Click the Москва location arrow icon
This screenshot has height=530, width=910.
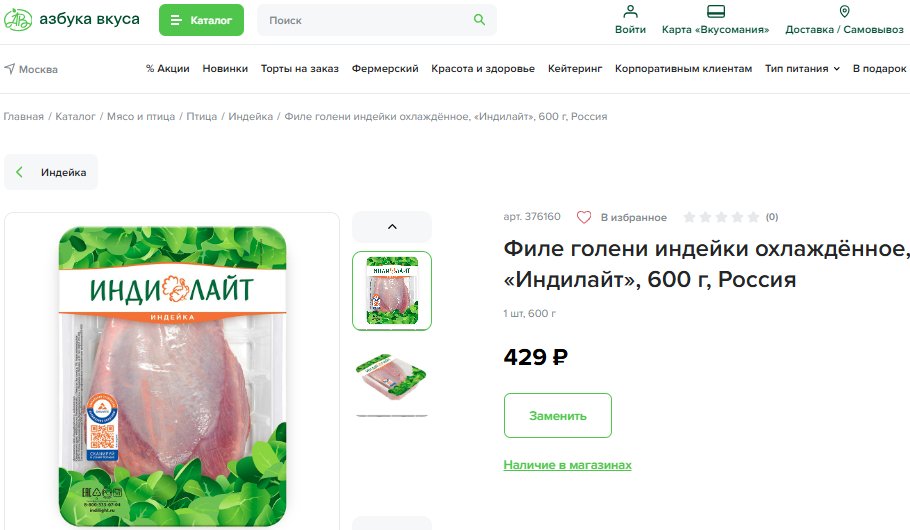[x=10, y=68]
